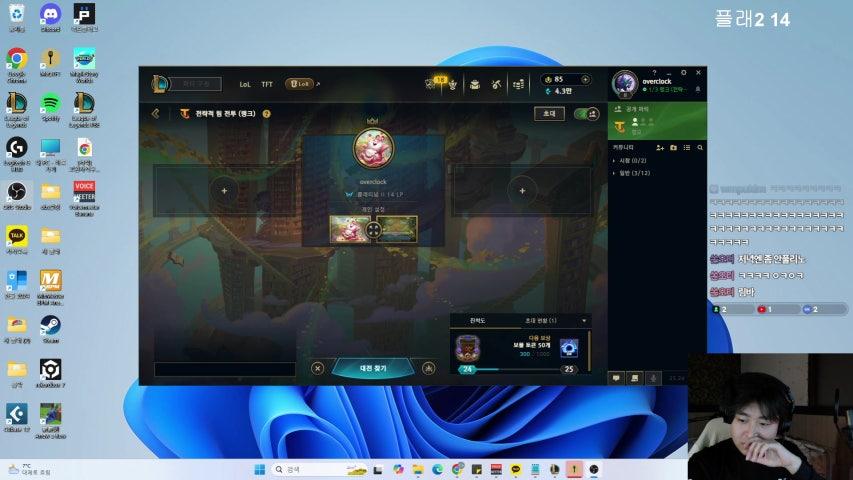This screenshot has height=480, width=853.
Task: Click the 초대 invite button
Action: tap(549, 113)
